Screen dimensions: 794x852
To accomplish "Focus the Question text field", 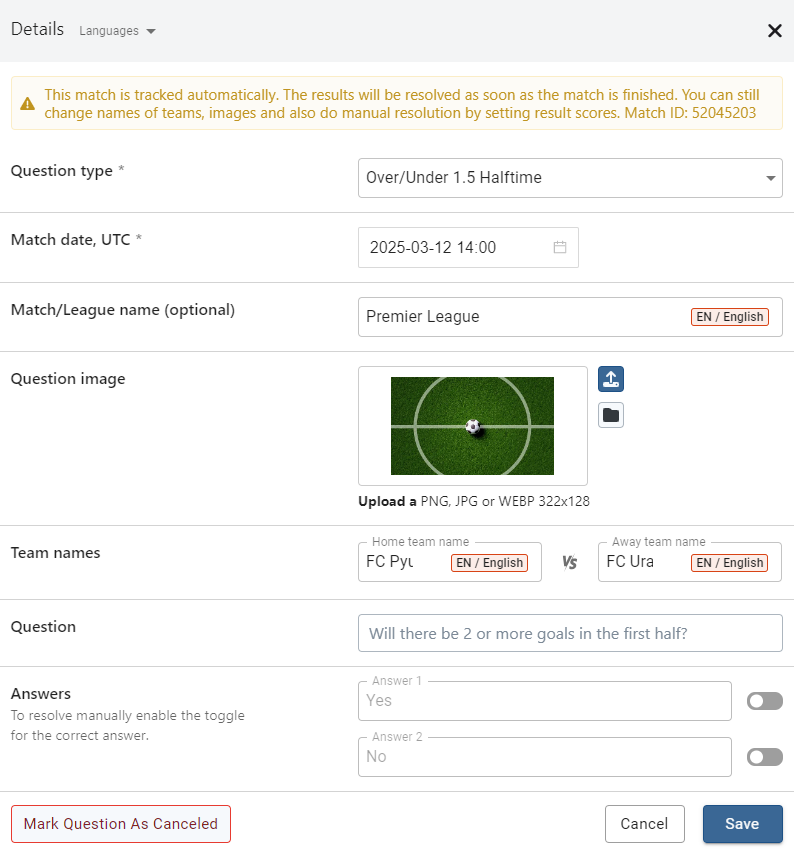I will click(570, 633).
